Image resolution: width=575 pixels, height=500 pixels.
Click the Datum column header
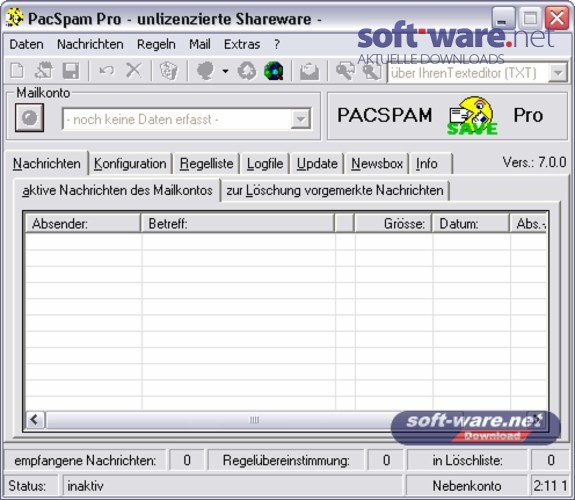pos(470,223)
